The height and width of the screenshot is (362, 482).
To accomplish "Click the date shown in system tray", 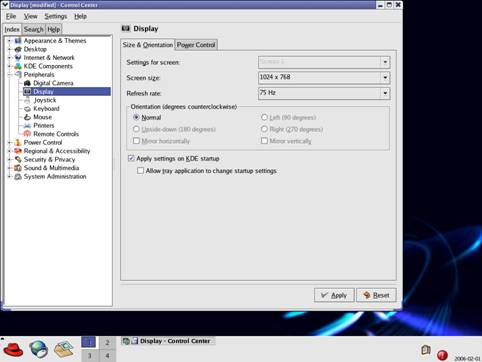I will point(467,358).
